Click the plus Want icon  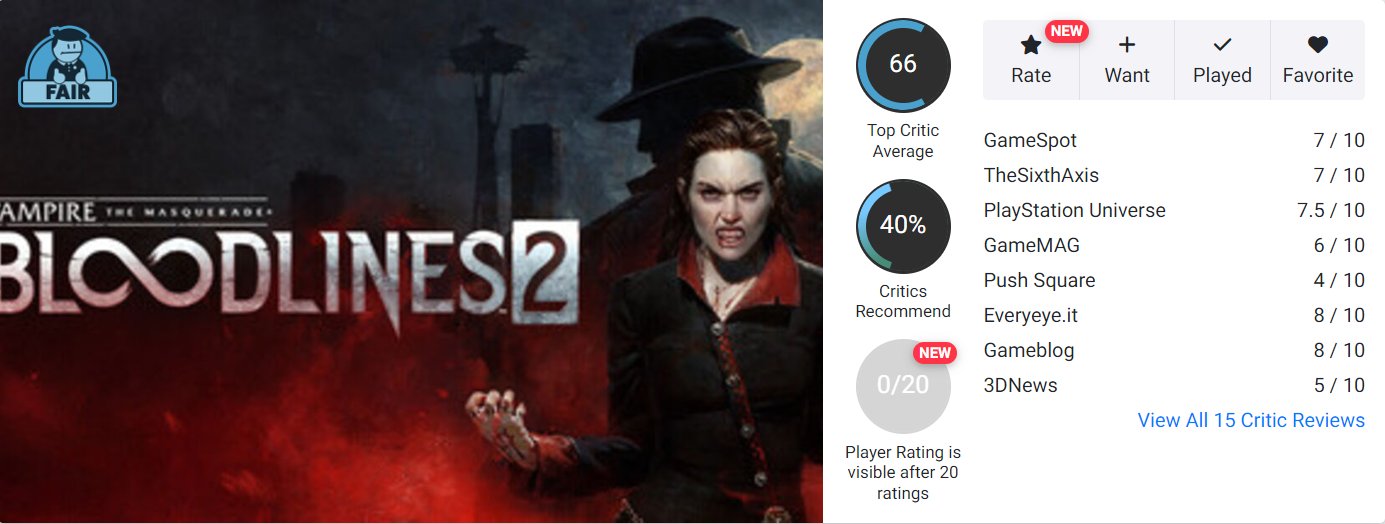tap(1127, 45)
